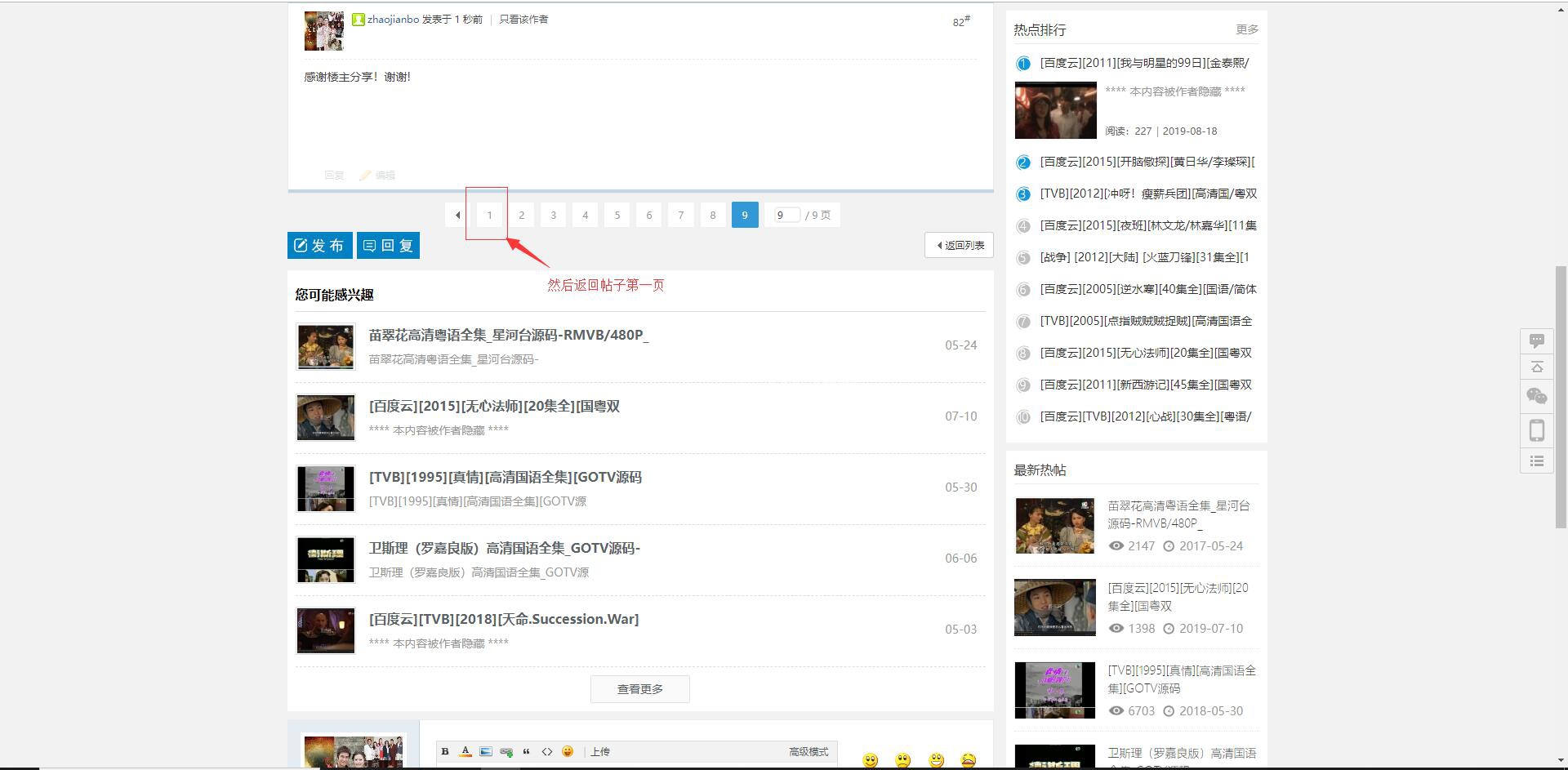Jump to page 5 in pagination
Image resolution: width=1568 pixels, height=770 pixels.
[x=617, y=215]
